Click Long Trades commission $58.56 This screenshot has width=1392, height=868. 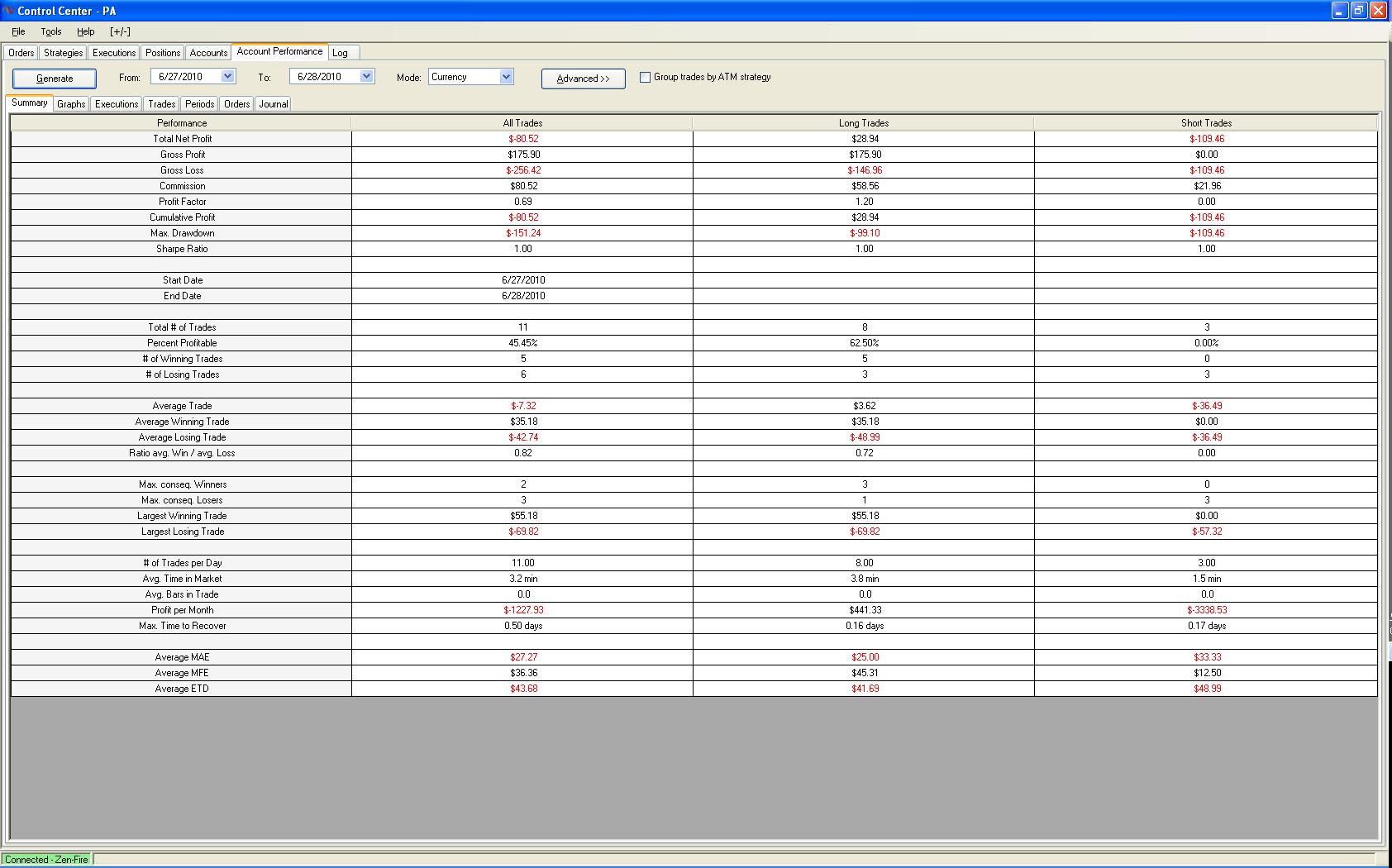[x=865, y=186]
